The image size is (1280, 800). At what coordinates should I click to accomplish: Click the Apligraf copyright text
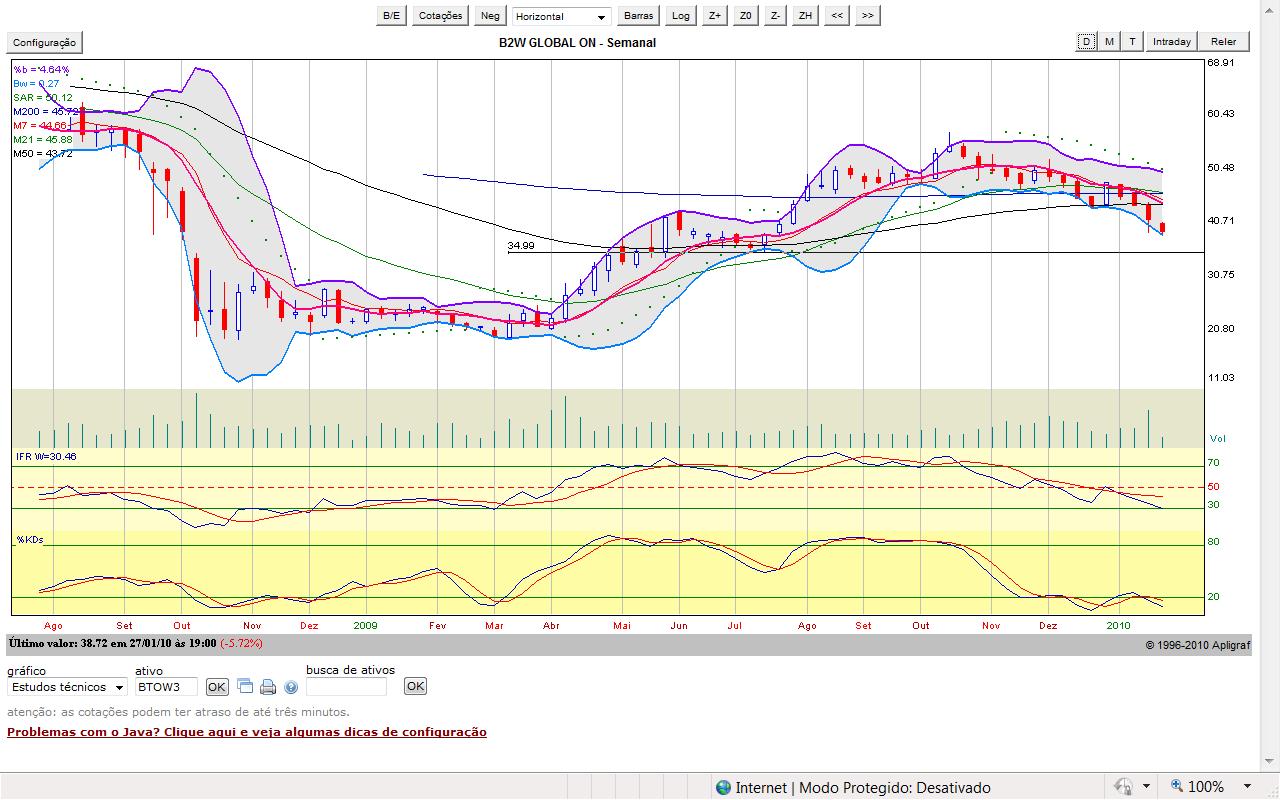tap(1198, 646)
